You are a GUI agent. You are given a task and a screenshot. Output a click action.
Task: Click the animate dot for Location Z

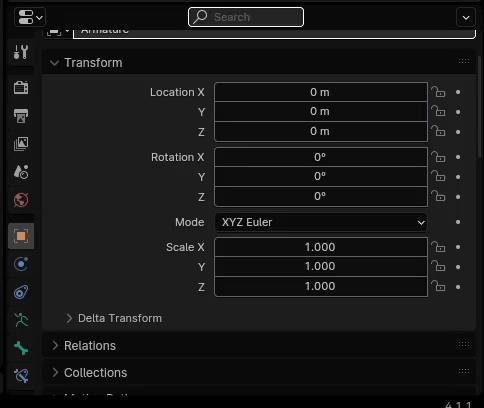(458, 132)
